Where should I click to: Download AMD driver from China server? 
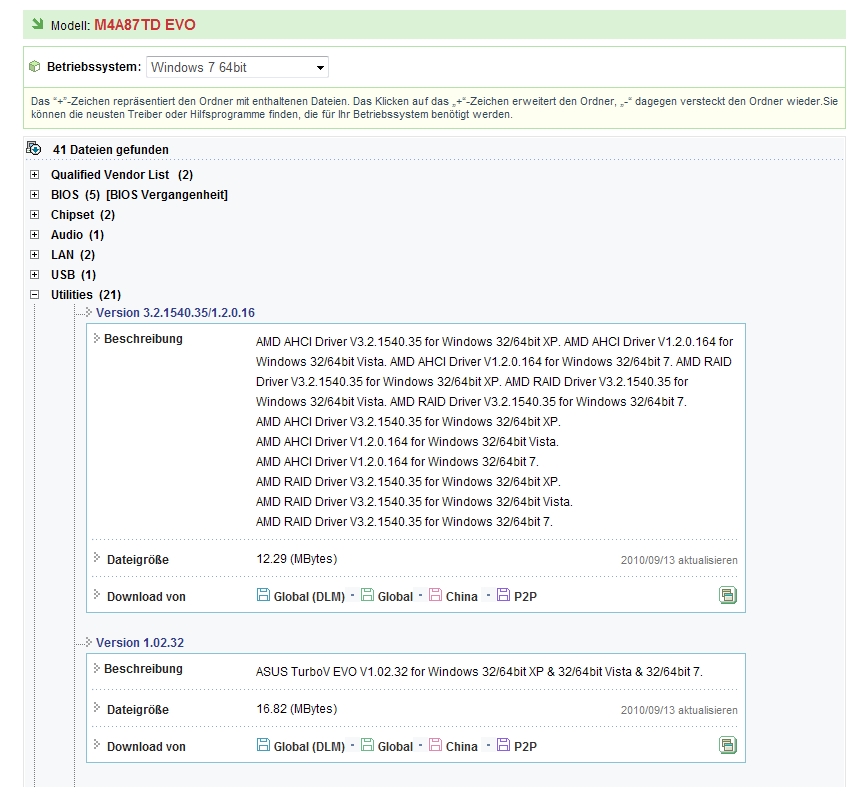pos(461,597)
